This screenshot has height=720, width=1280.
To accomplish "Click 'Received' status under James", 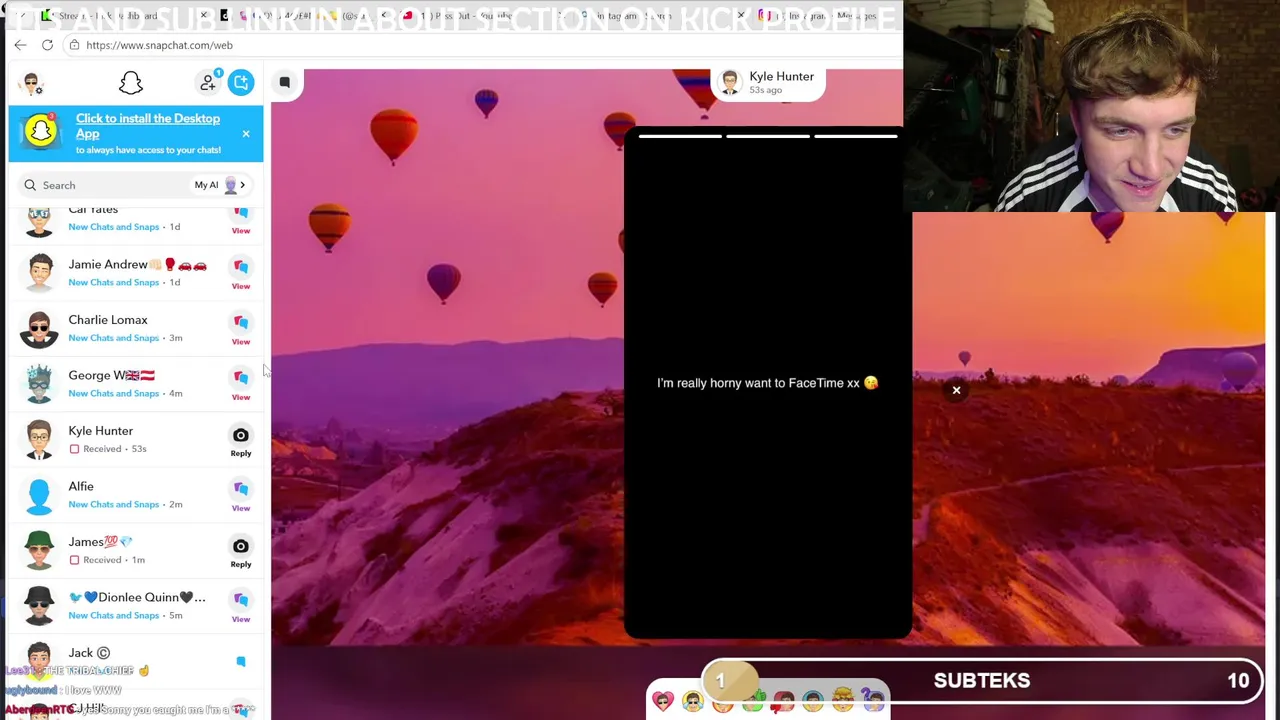I will 102,560.
